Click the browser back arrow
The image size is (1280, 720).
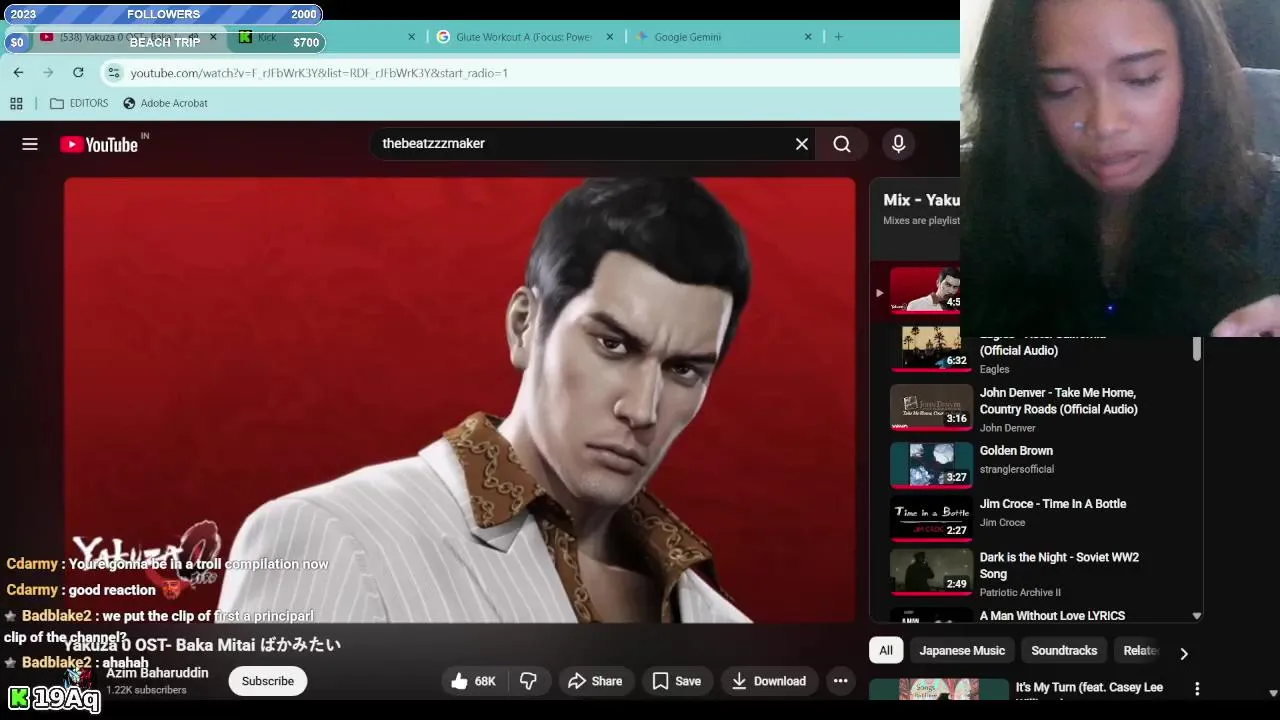click(18, 72)
